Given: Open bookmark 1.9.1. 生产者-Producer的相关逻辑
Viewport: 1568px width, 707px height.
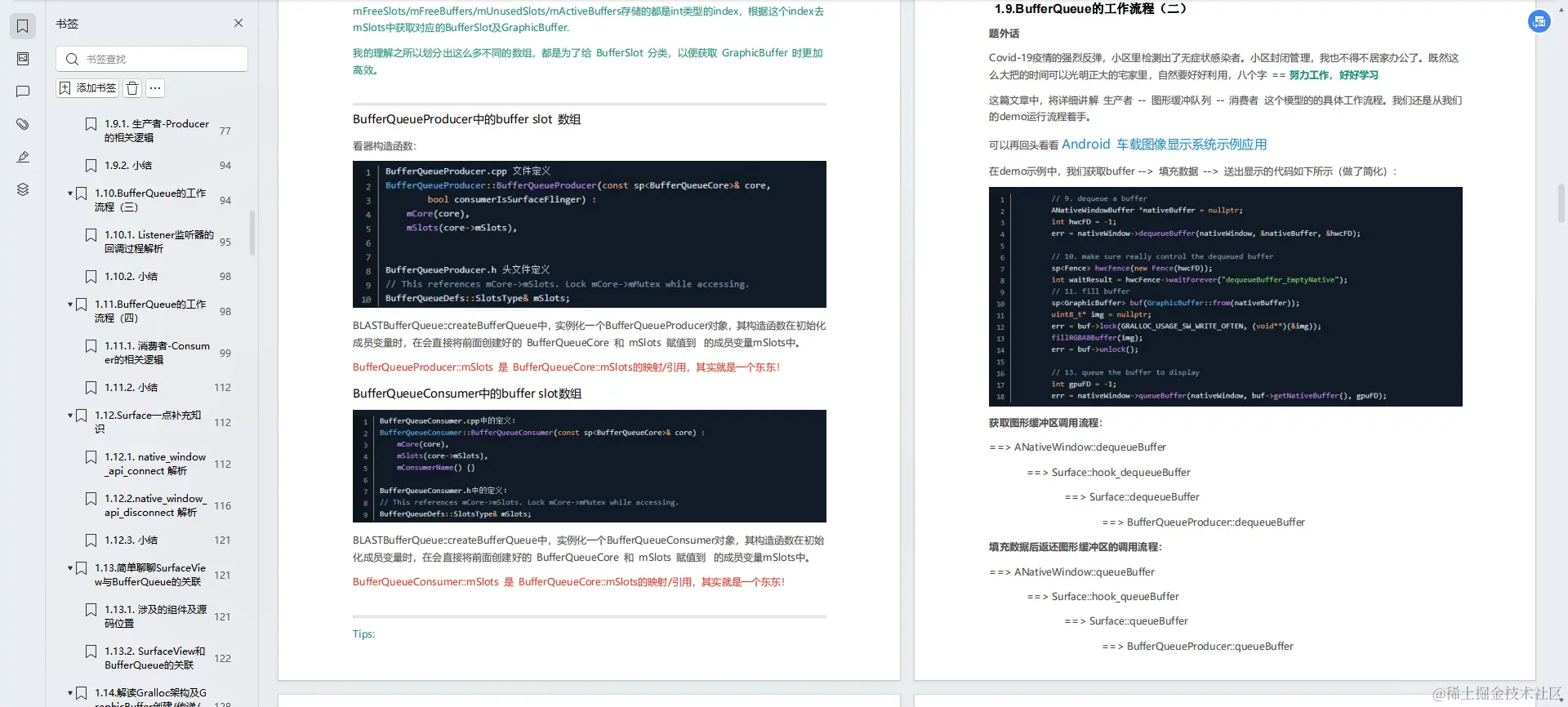Looking at the screenshot, I should click(x=157, y=131).
